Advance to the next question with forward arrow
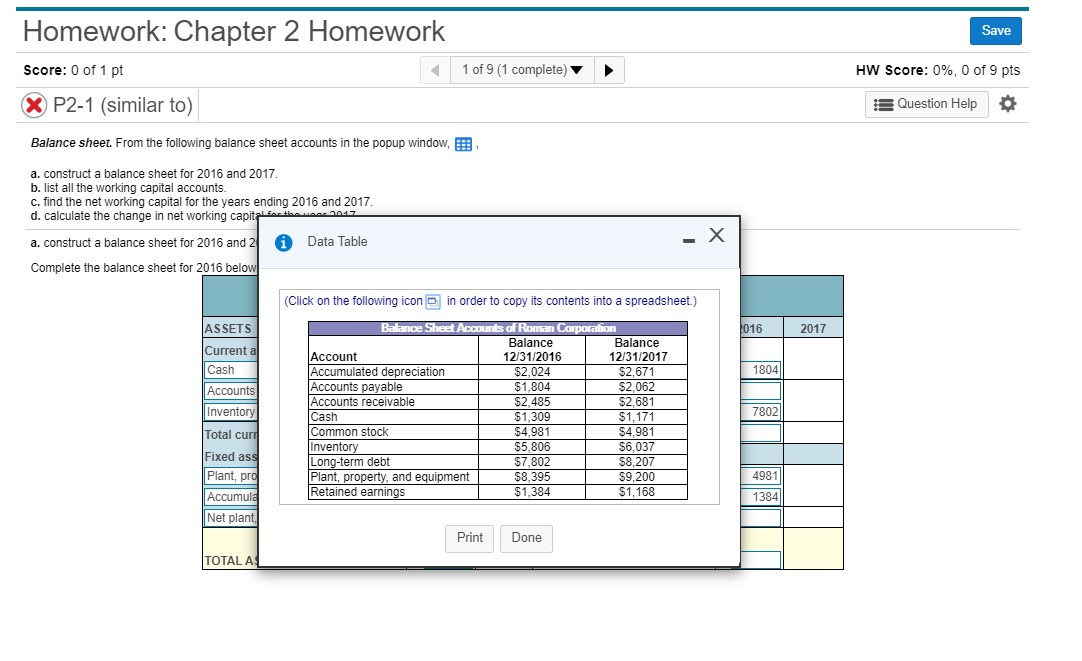The image size is (1082, 661). pos(609,69)
